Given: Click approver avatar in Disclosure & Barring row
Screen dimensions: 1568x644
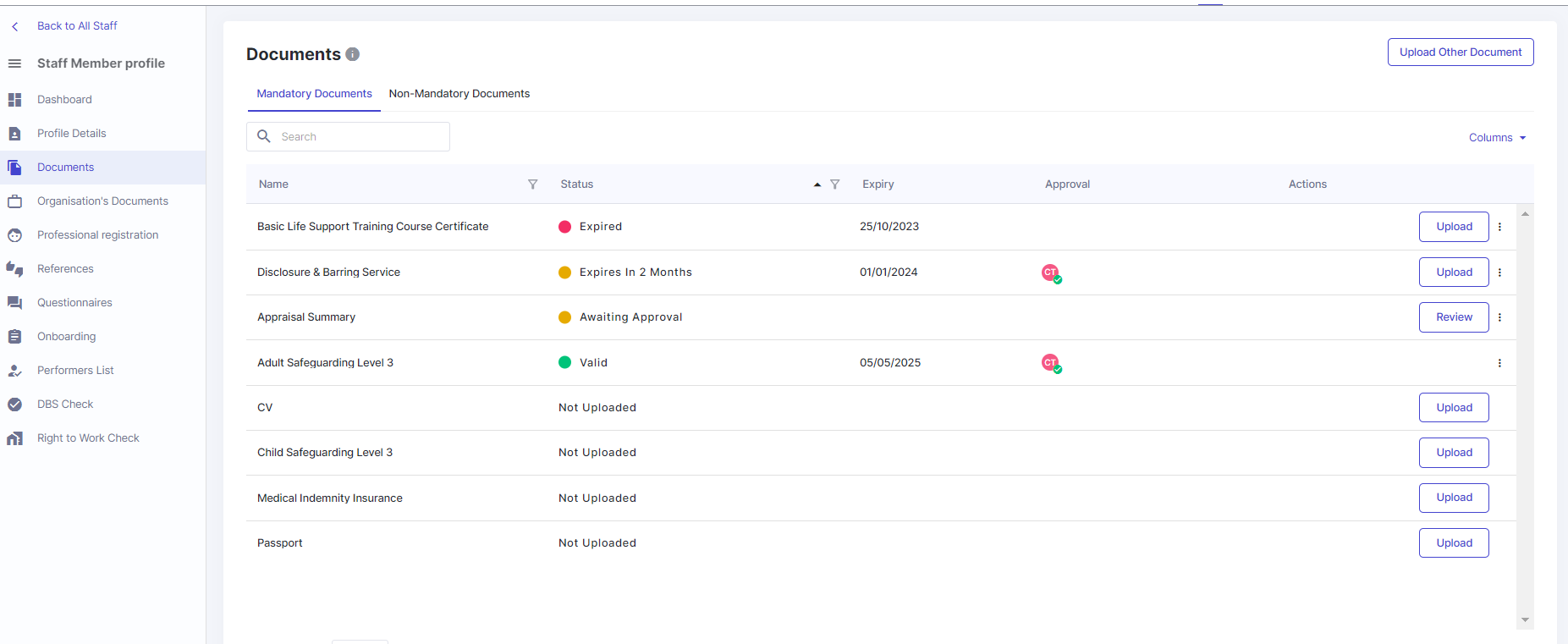Looking at the screenshot, I should 1051,272.
